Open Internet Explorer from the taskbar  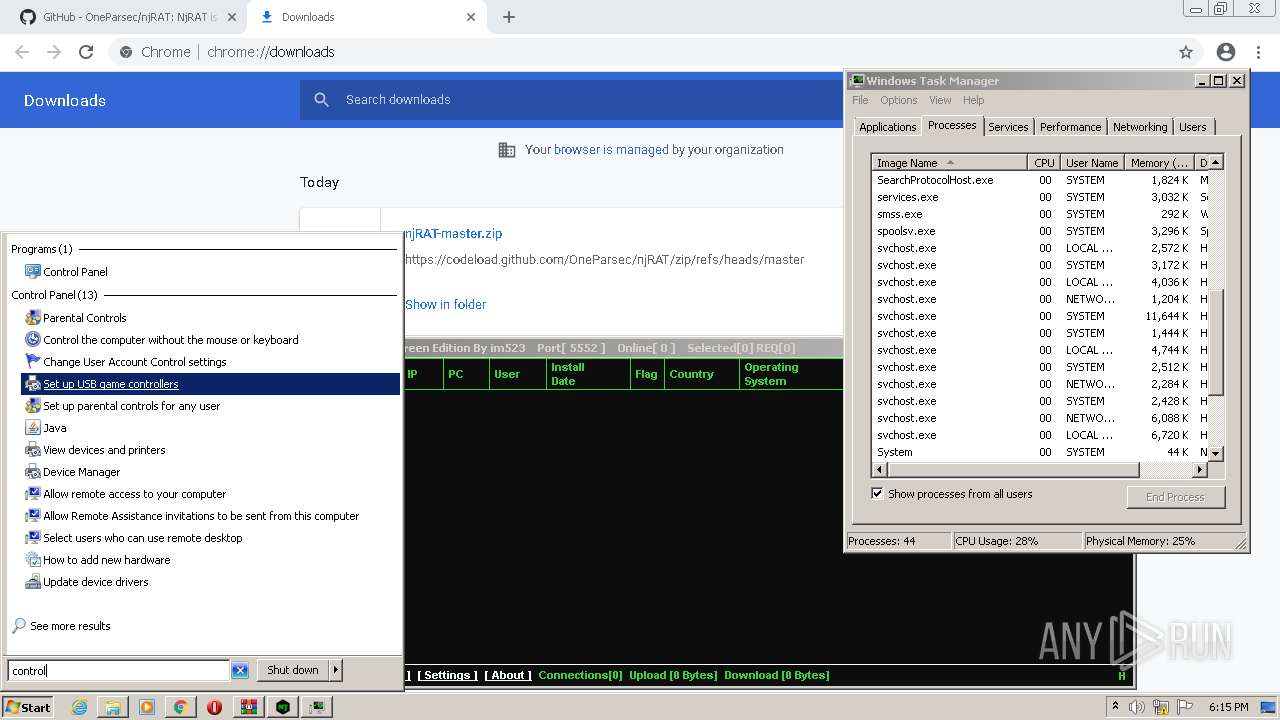(79, 707)
